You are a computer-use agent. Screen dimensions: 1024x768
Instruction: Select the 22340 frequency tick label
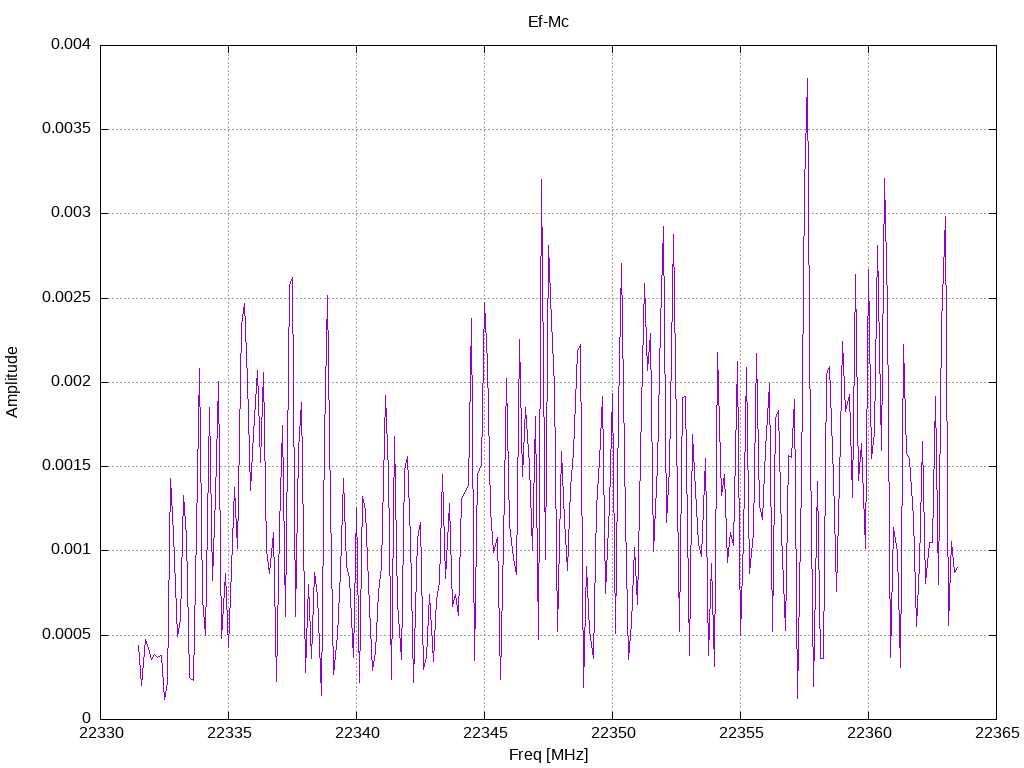pyautogui.click(x=356, y=733)
